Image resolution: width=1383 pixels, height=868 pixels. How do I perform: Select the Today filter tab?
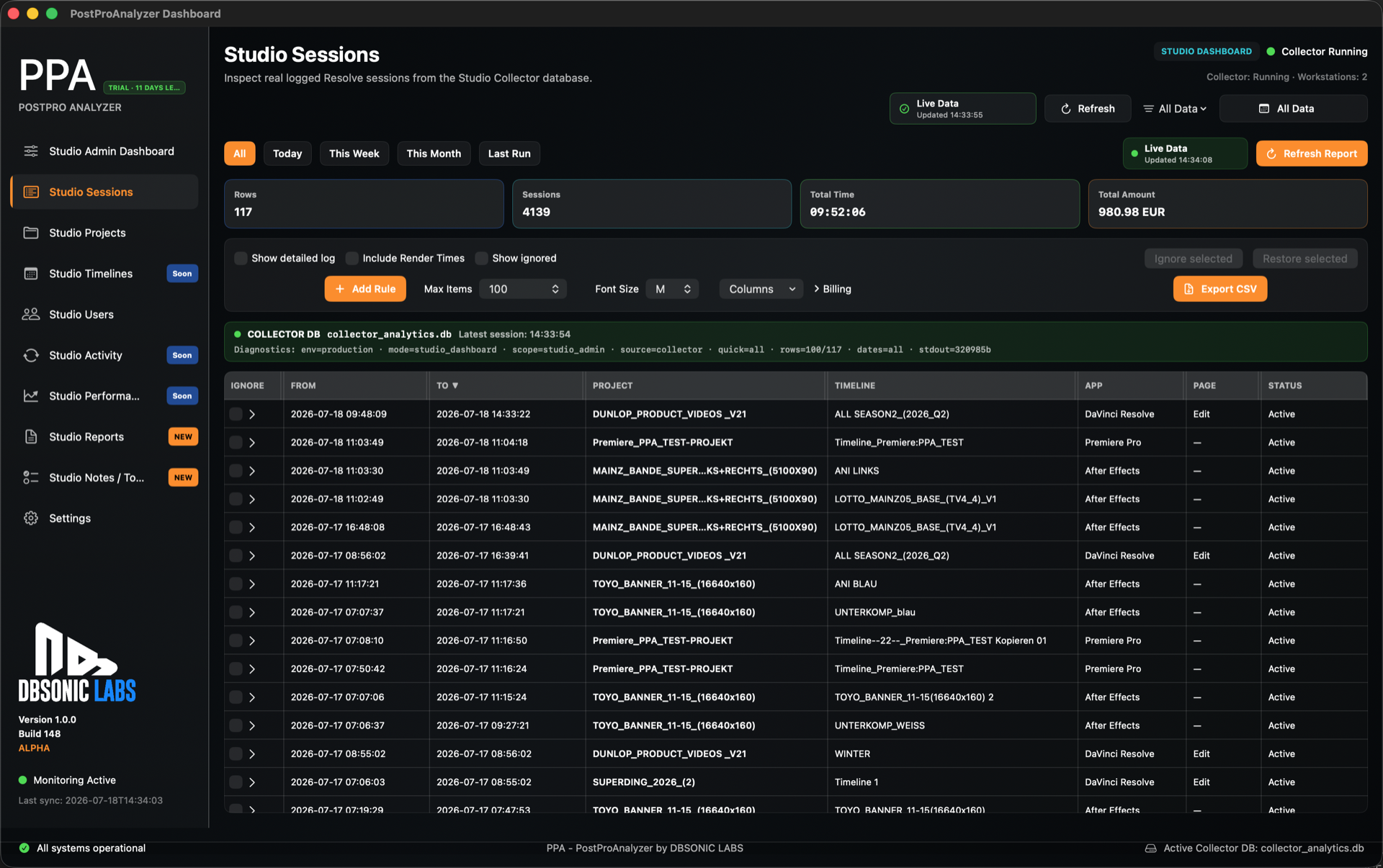click(287, 153)
